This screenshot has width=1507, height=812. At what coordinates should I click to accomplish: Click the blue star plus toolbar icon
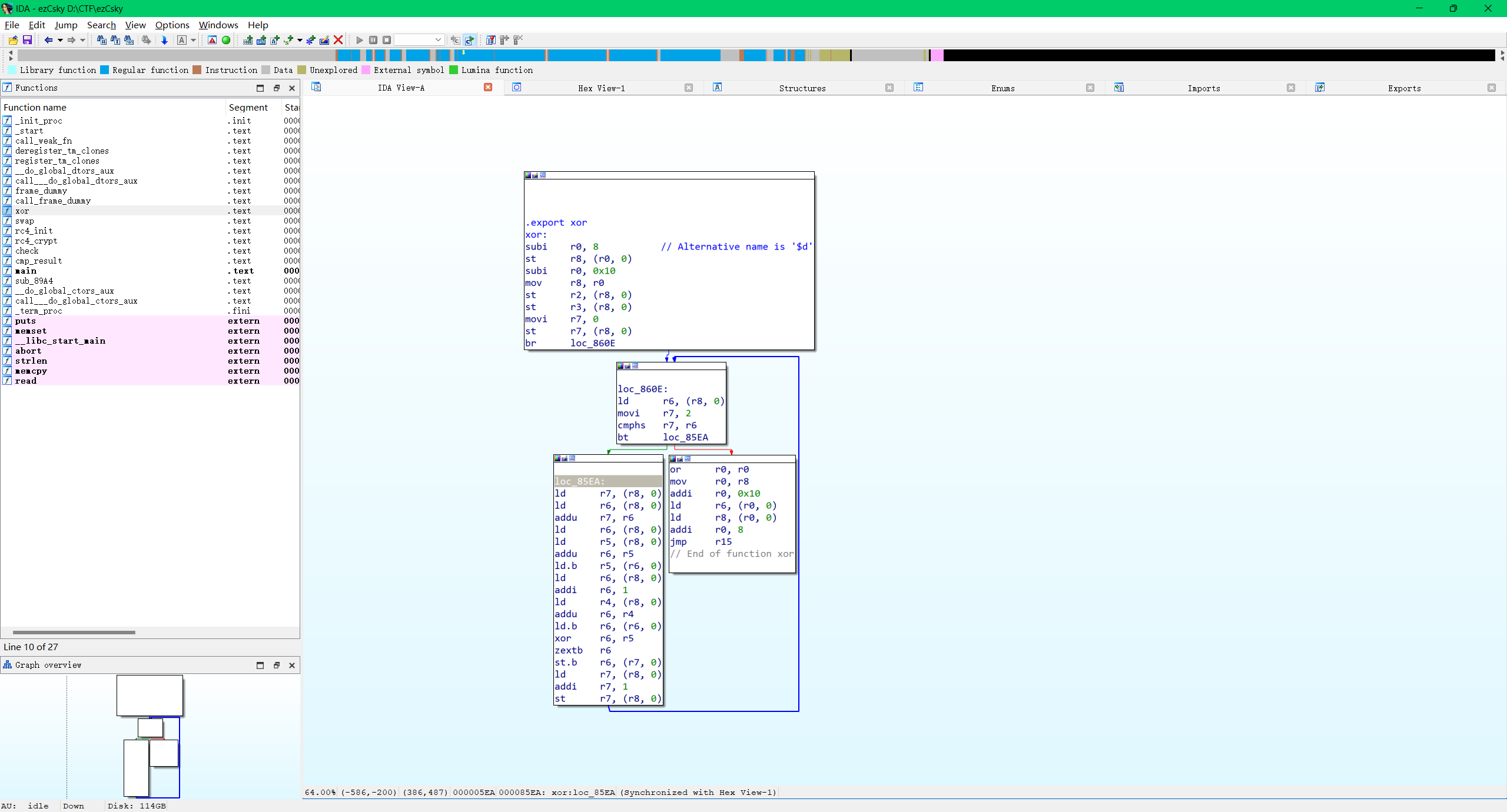pos(311,40)
